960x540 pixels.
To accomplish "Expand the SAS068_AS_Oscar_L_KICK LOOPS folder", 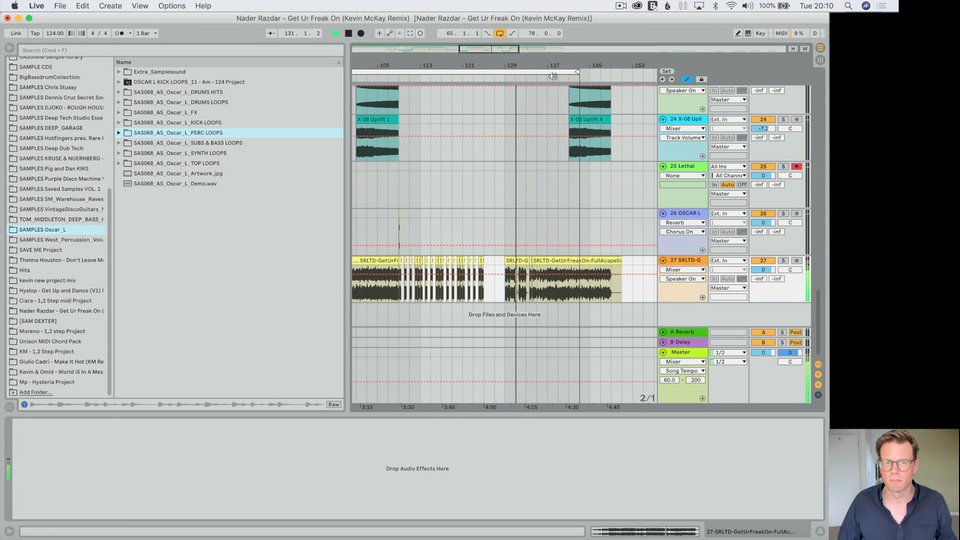I will click(119, 122).
